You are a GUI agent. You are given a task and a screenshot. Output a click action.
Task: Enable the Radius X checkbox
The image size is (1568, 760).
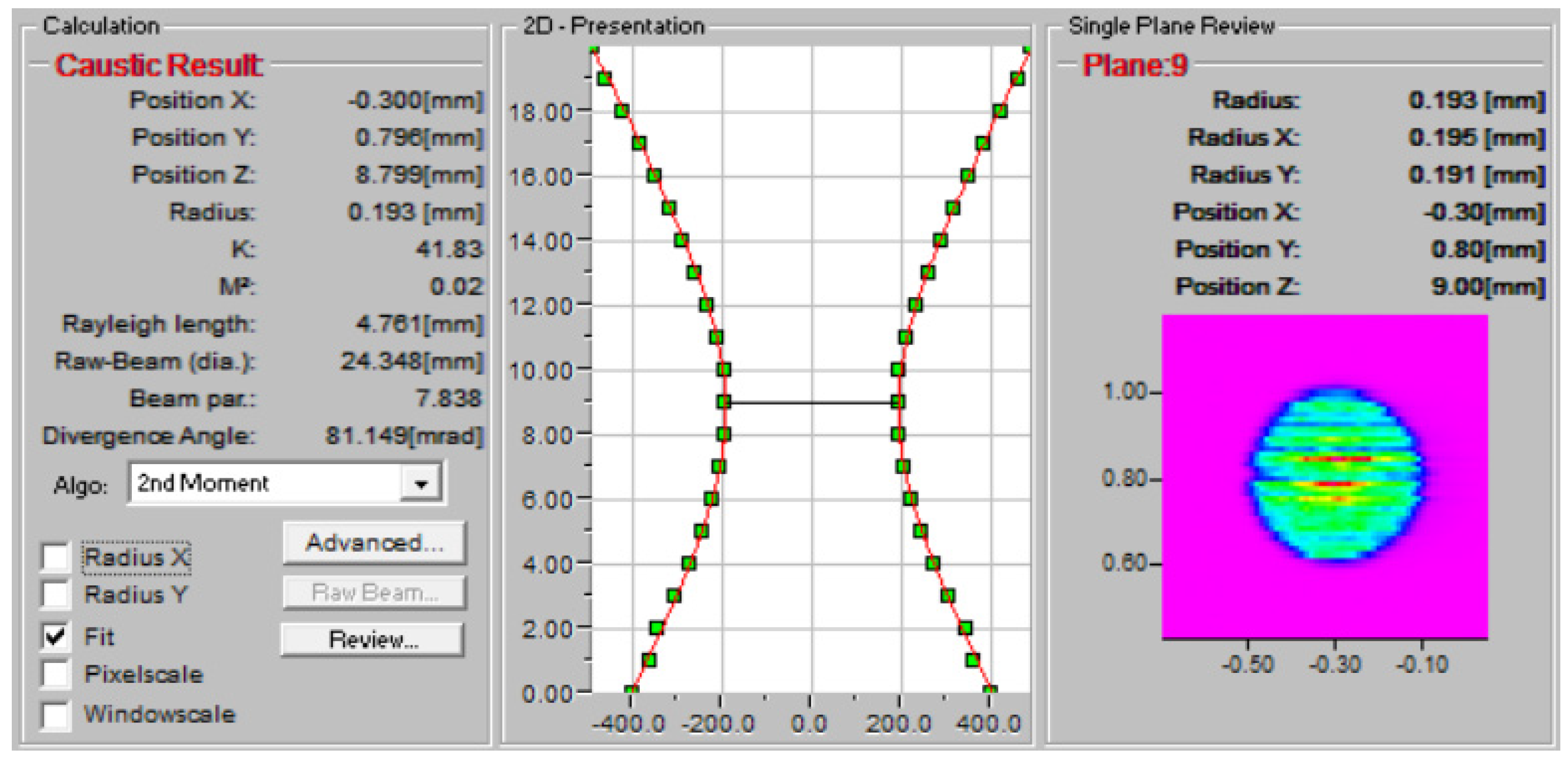[55, 556]
